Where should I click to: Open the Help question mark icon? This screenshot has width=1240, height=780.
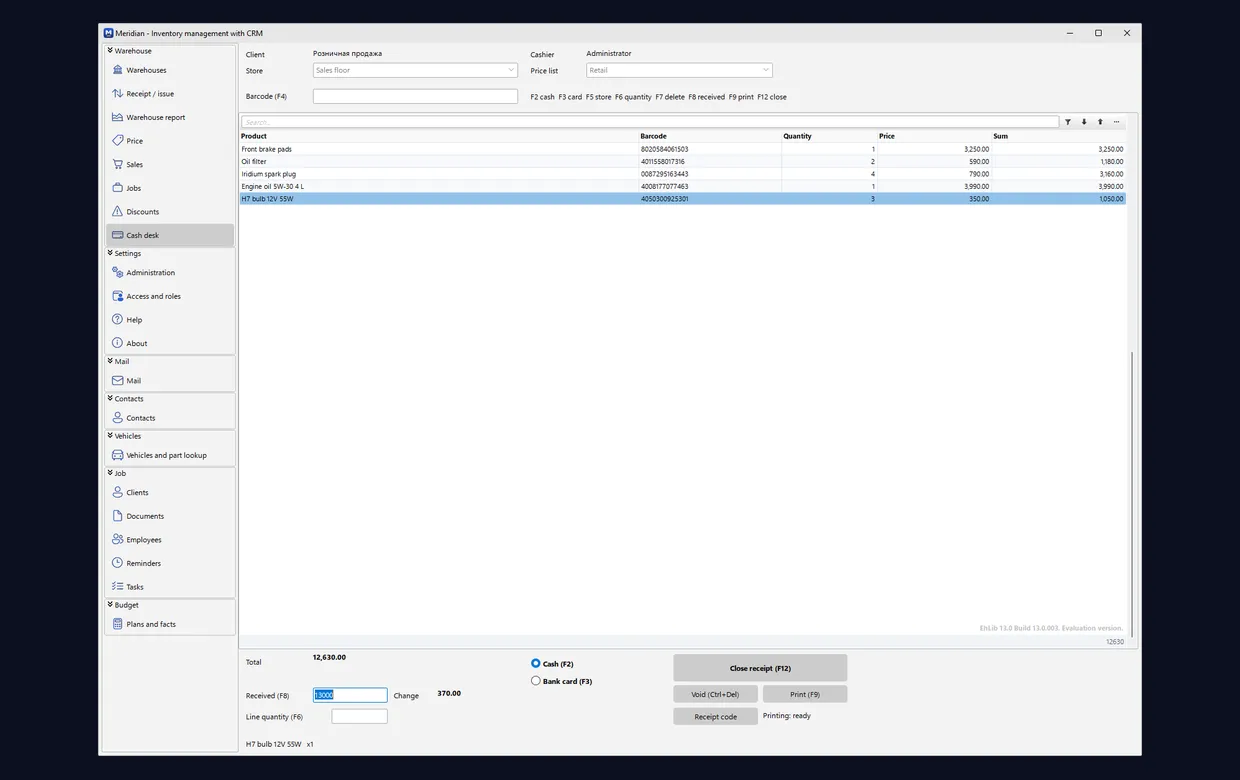[118, 320]
